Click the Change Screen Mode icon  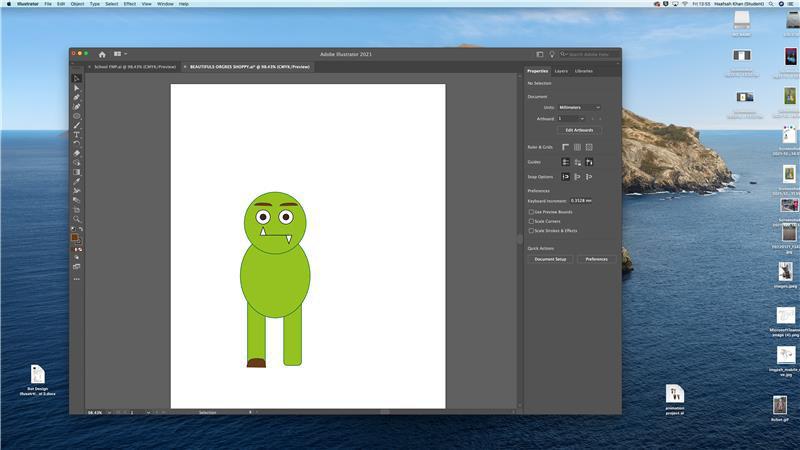coord(77,266)
